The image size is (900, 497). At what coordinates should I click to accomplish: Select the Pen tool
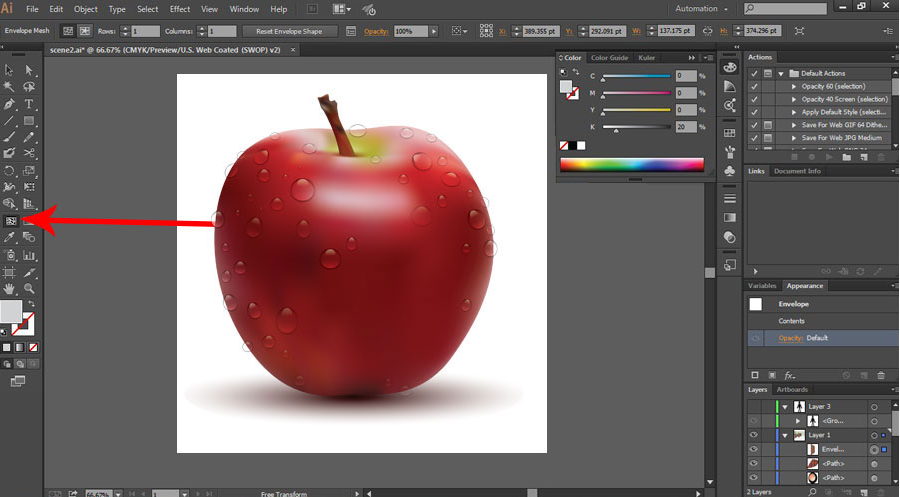(x=9, y=104)
